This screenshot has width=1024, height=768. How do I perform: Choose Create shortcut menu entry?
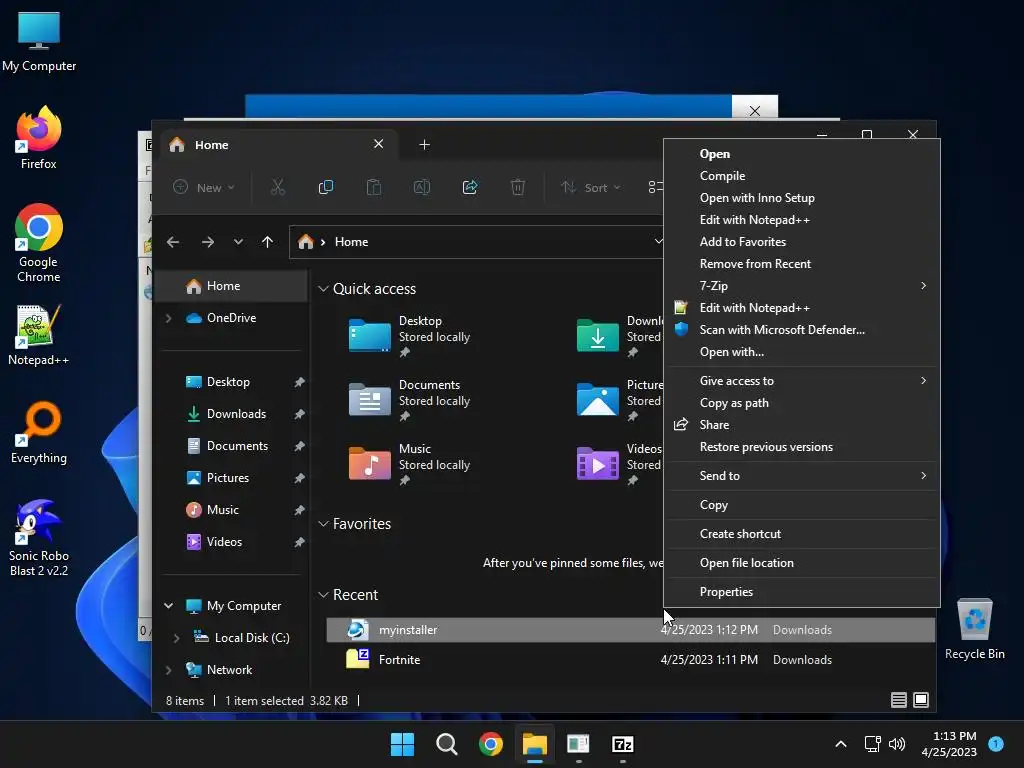802,534
